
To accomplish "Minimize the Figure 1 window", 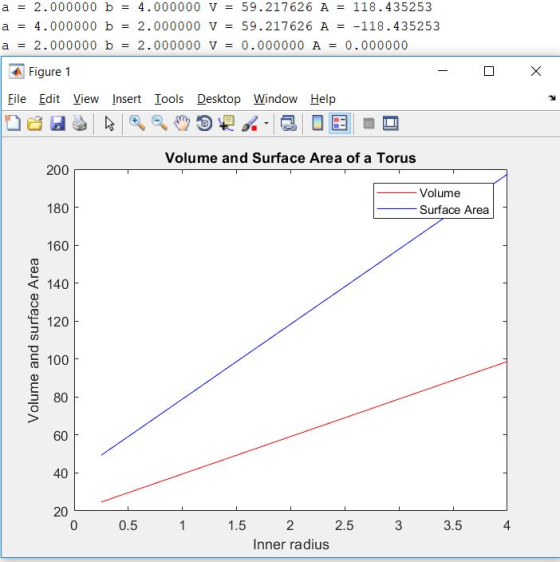I will [443, 71].
